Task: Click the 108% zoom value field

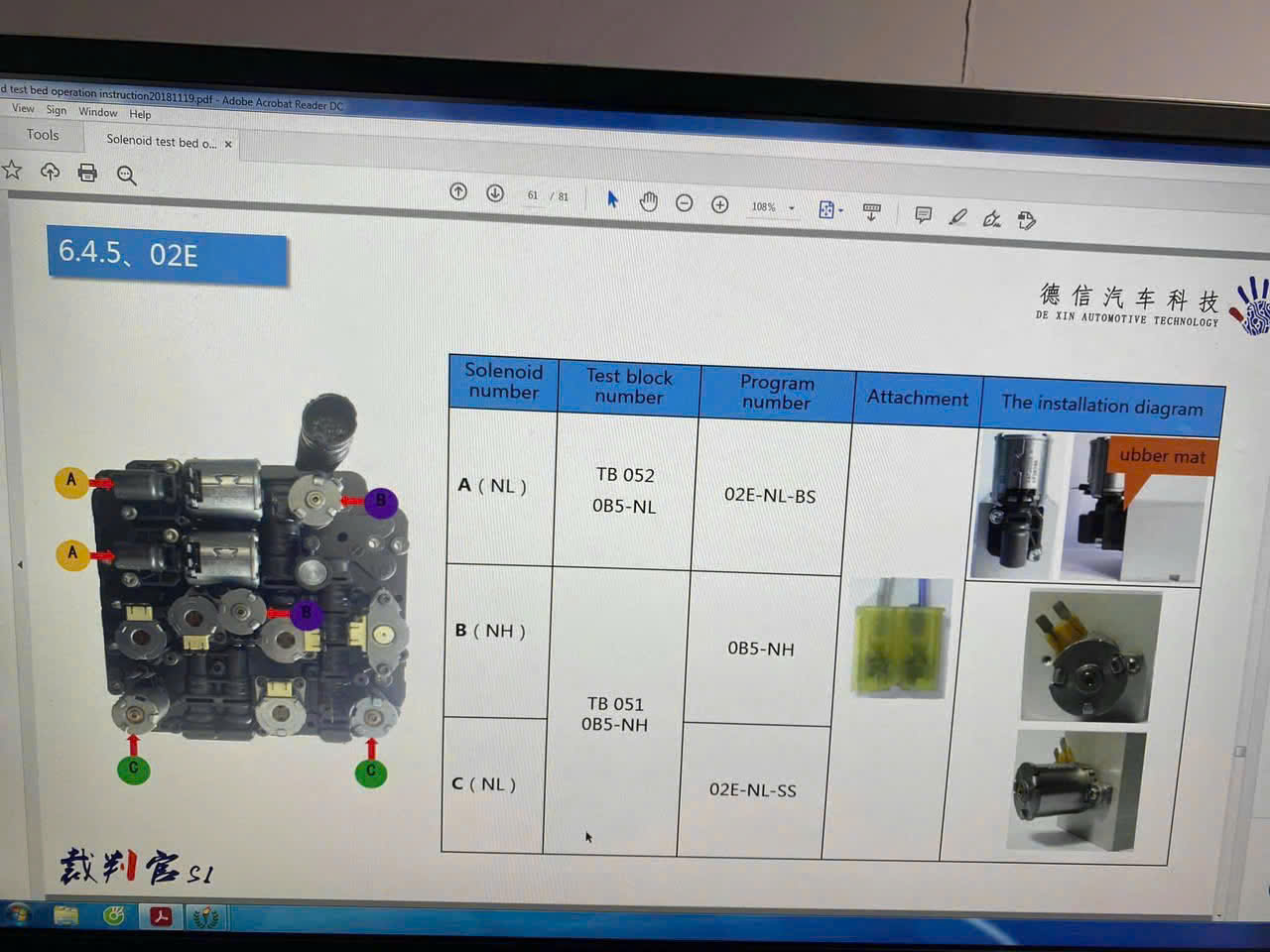Action: click(763, 207)
